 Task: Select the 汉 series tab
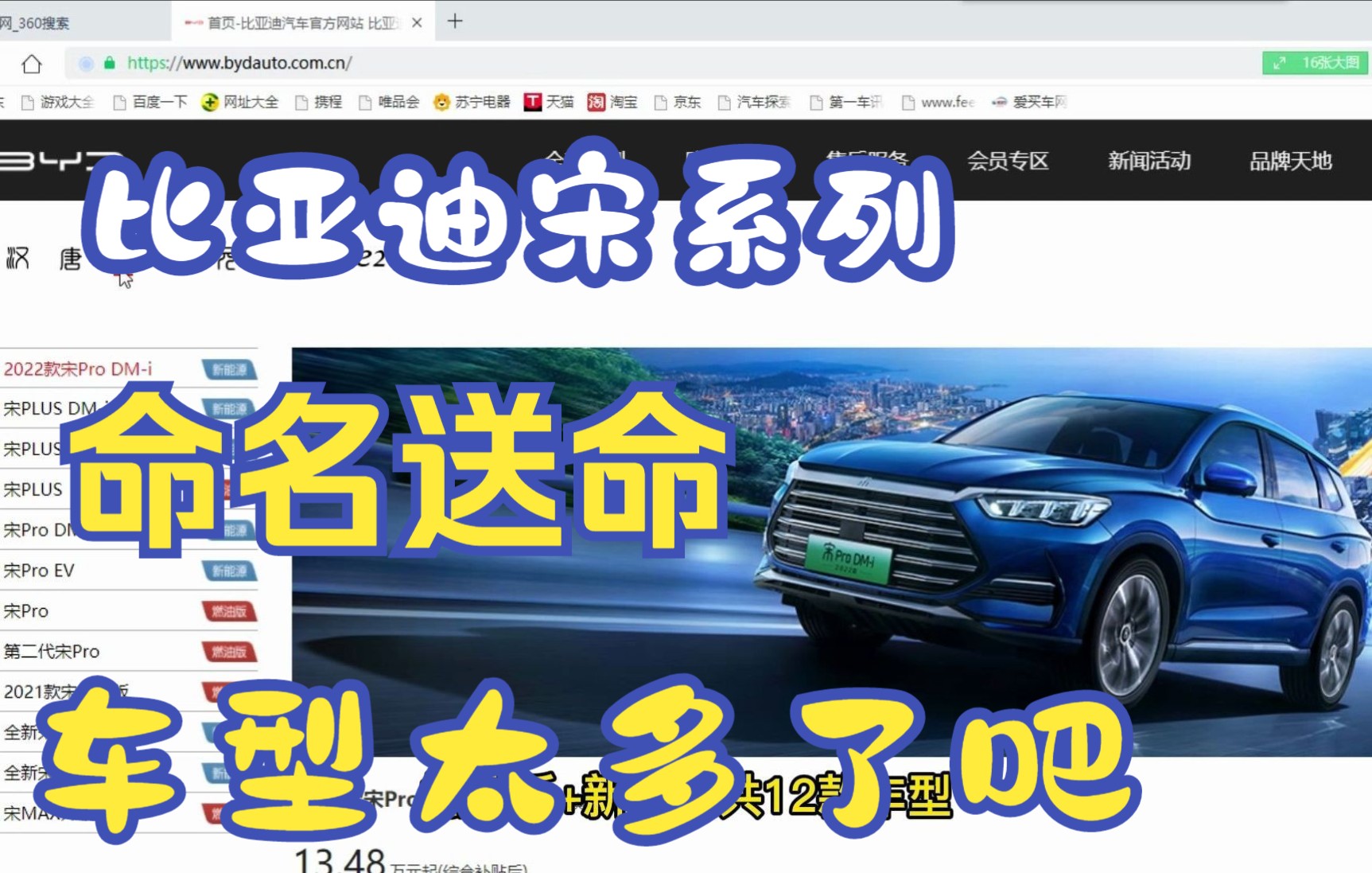coord(17,258)
